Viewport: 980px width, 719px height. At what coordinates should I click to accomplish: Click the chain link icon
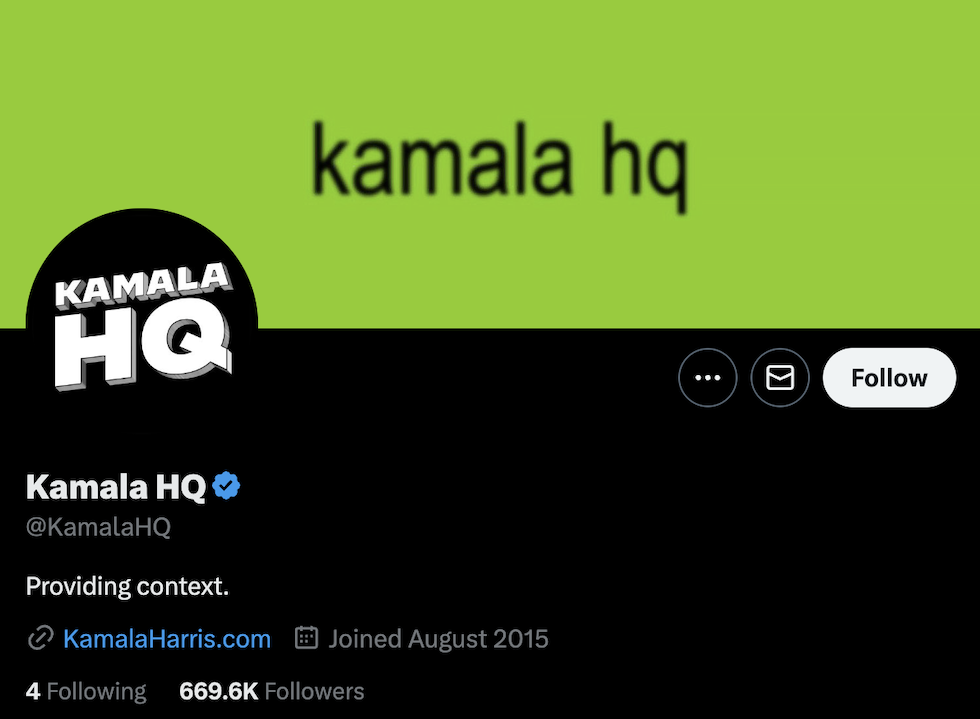pos(40,638)
